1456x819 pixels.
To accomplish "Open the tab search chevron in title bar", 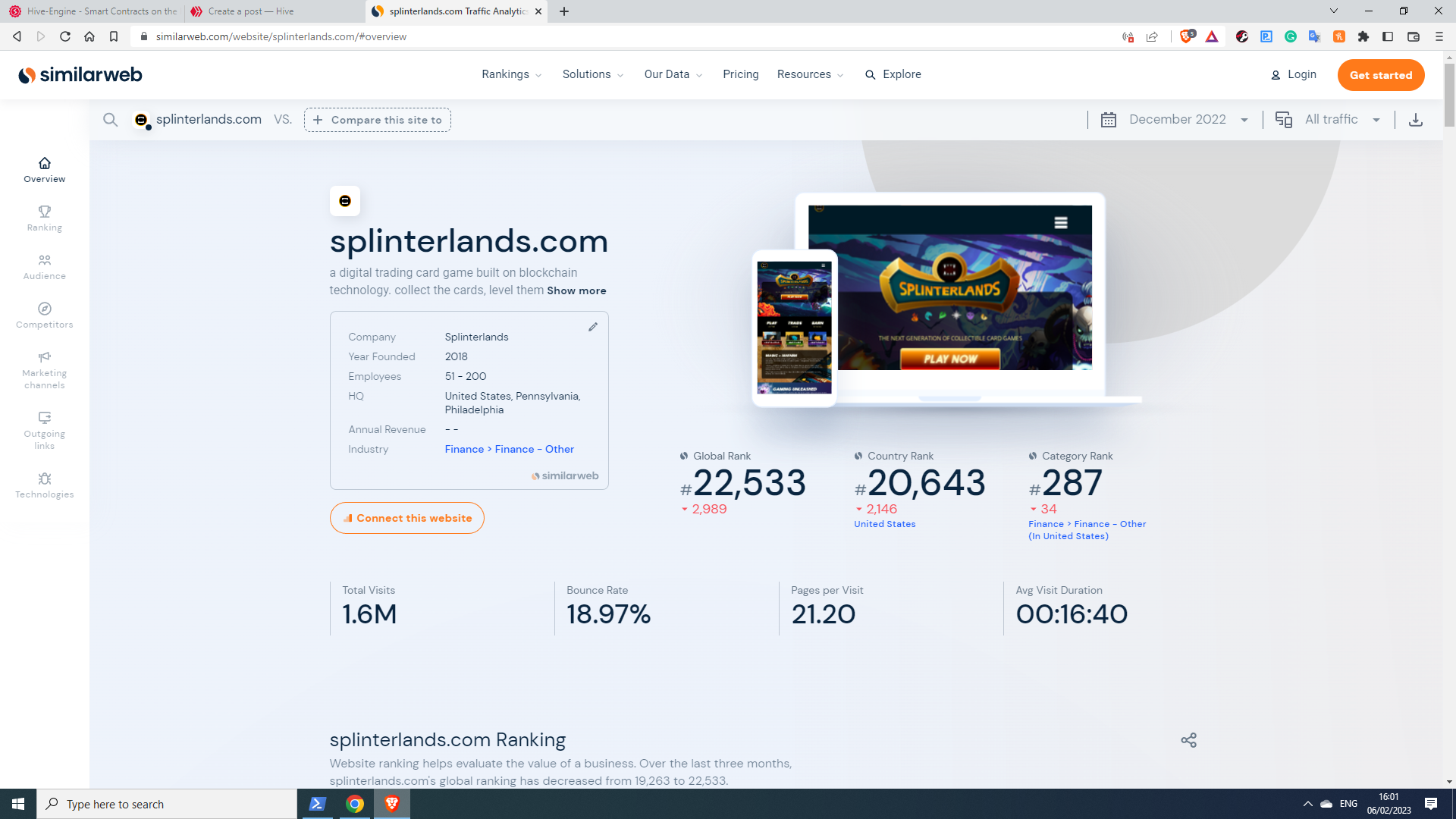I will [x=1334, y=11].
